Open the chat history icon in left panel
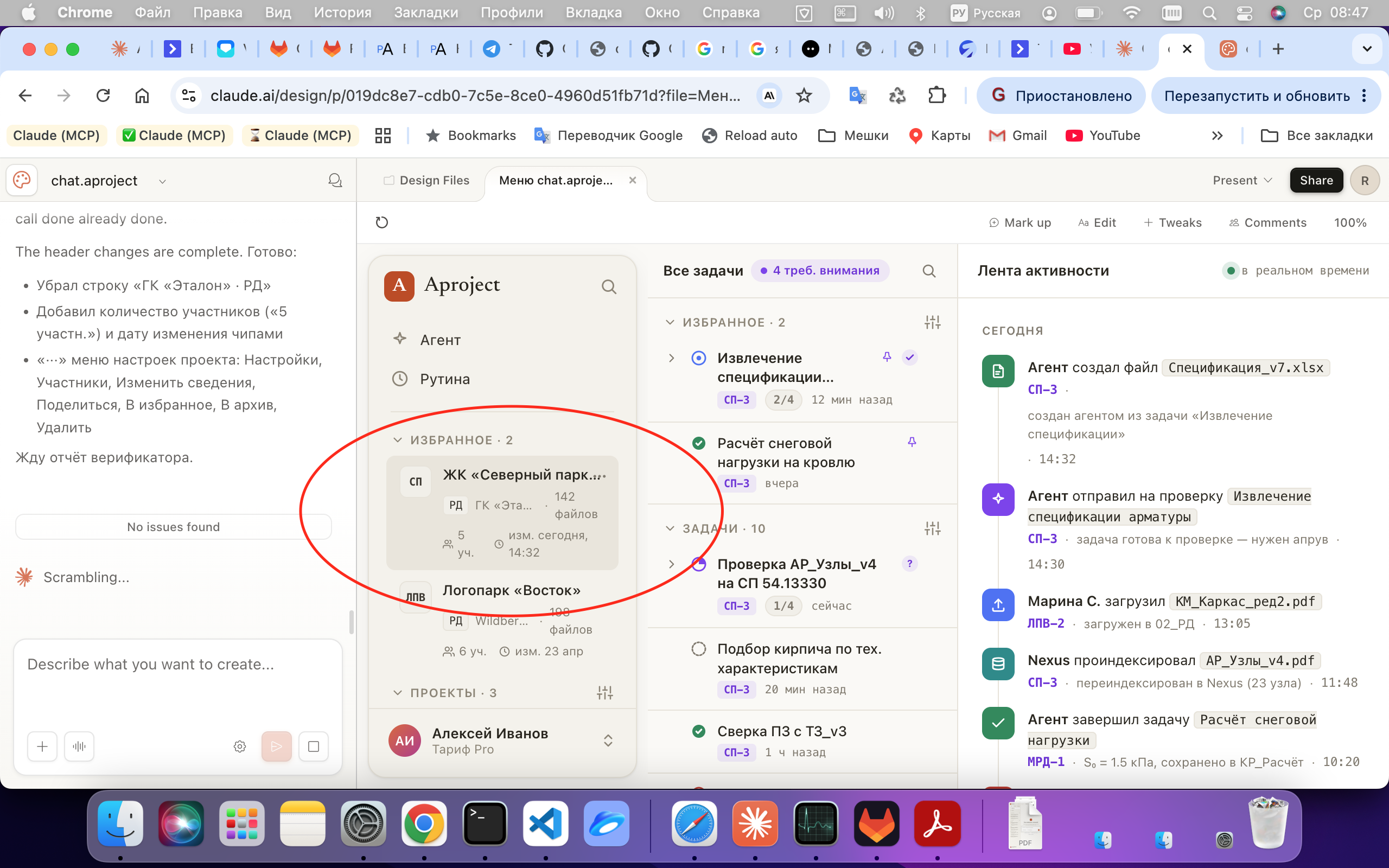This screenshot has width=1389, height=868. 335,181
